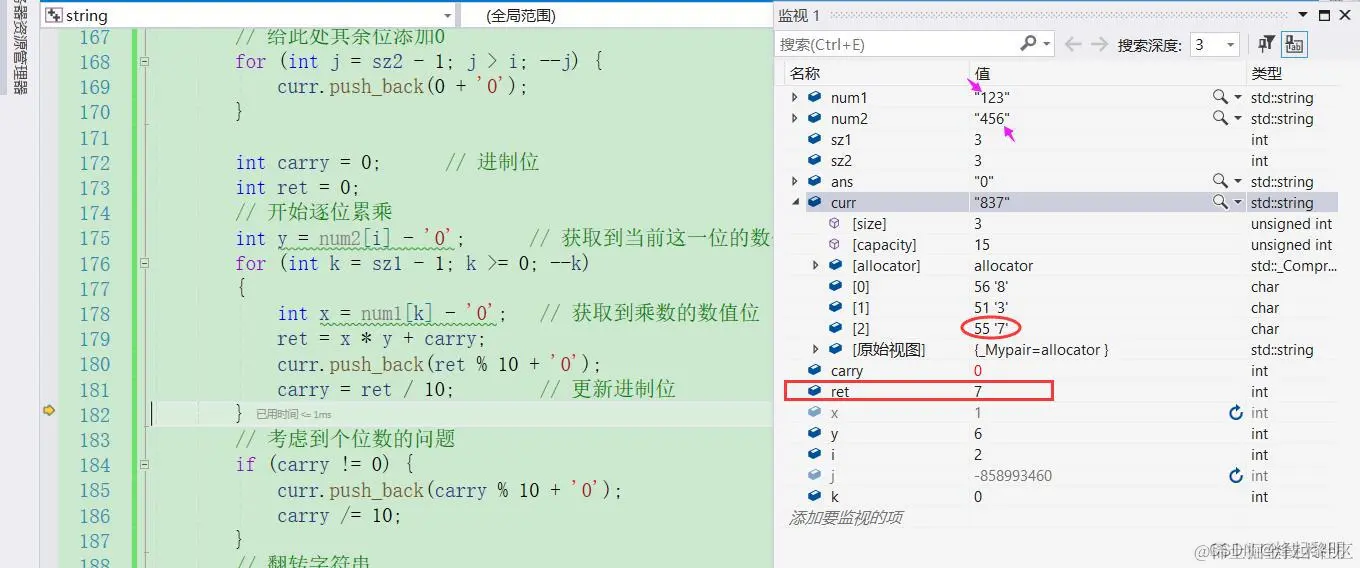Refresh the stale value of variable x
This screenshot has height=568, width=1360.
tap(1236, 413)
